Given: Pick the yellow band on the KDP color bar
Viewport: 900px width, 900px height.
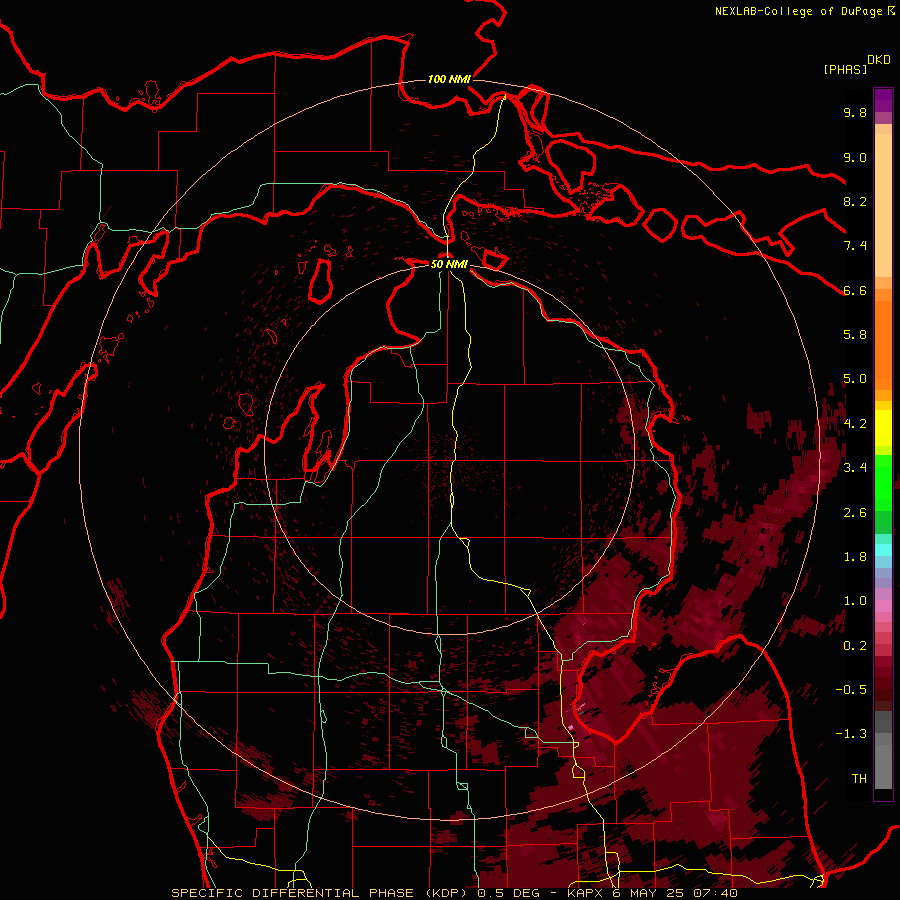Looking at the screenshot, I should (883, 428).
